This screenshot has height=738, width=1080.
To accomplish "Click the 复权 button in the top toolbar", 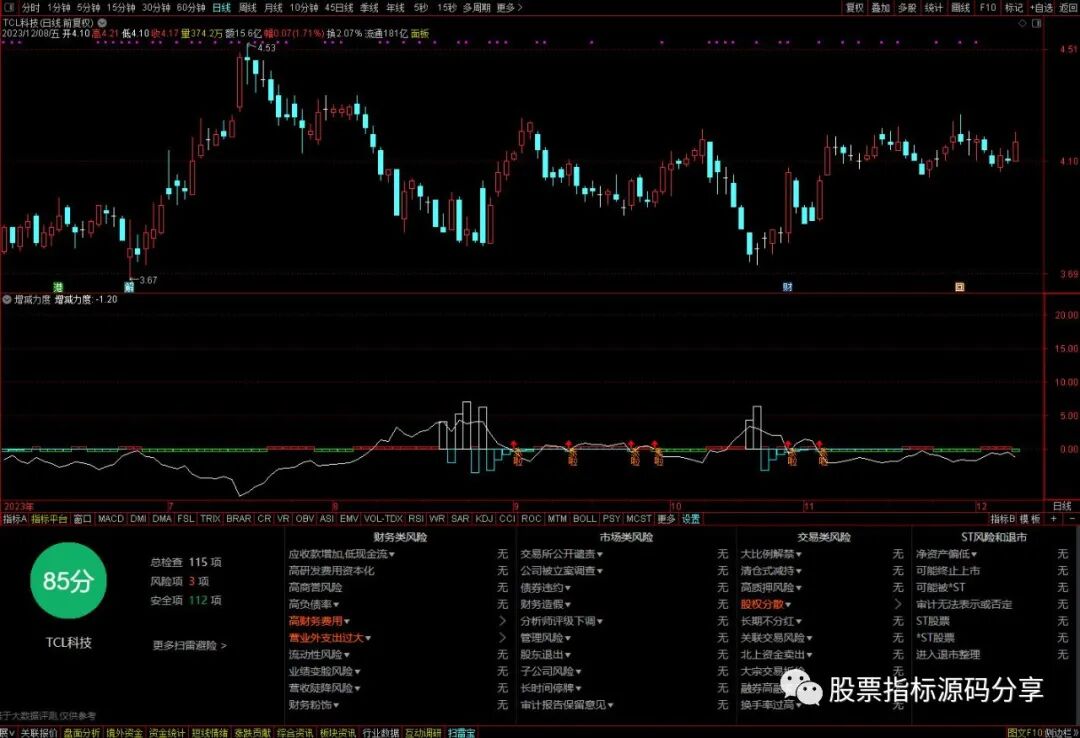I will point(855,8).
